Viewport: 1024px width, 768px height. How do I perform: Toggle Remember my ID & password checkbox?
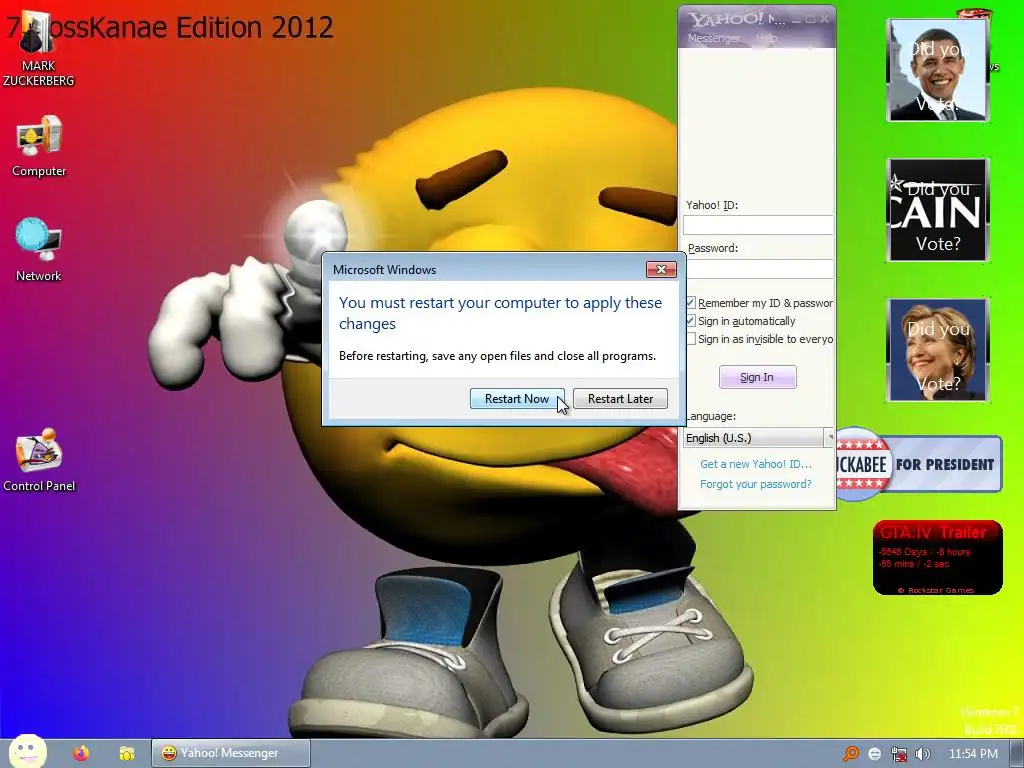[x=690, y=303]
